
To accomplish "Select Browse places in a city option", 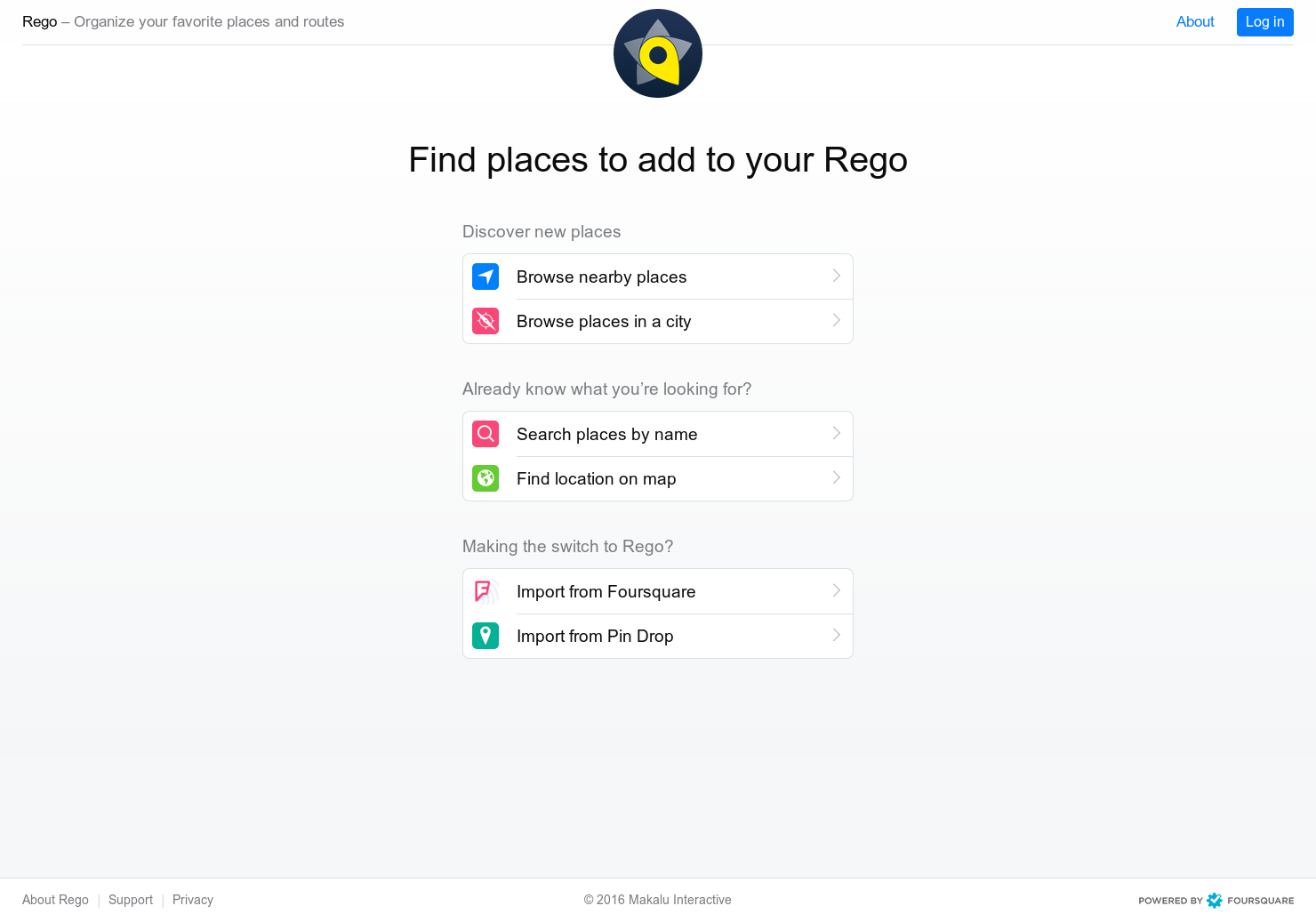I will click(x=604, y=321).
